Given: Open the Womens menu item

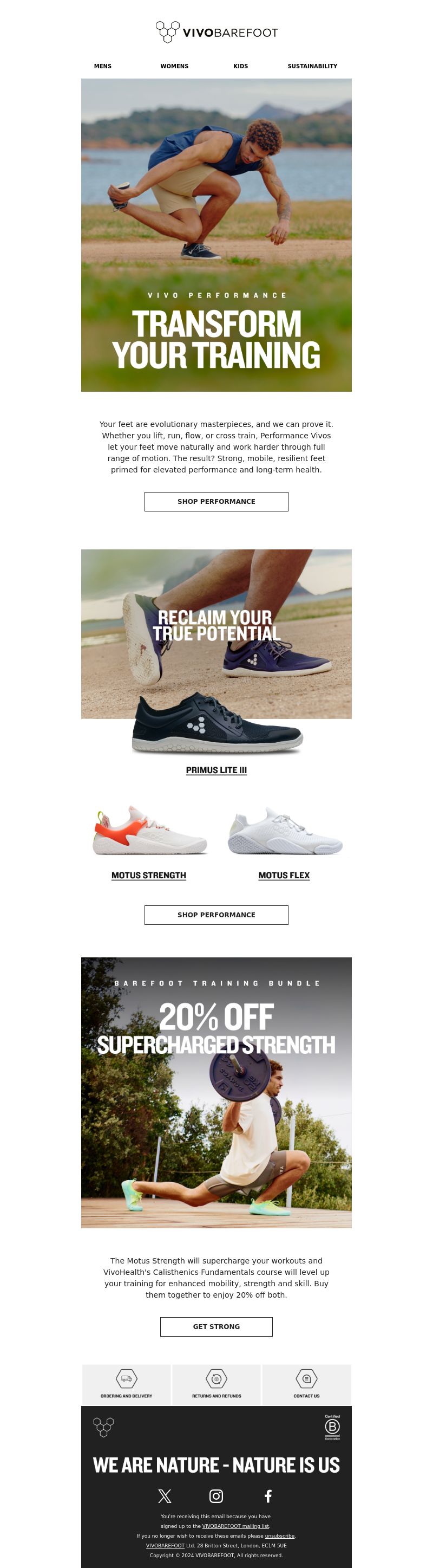Looking at the screenshot, I should 174,66.
